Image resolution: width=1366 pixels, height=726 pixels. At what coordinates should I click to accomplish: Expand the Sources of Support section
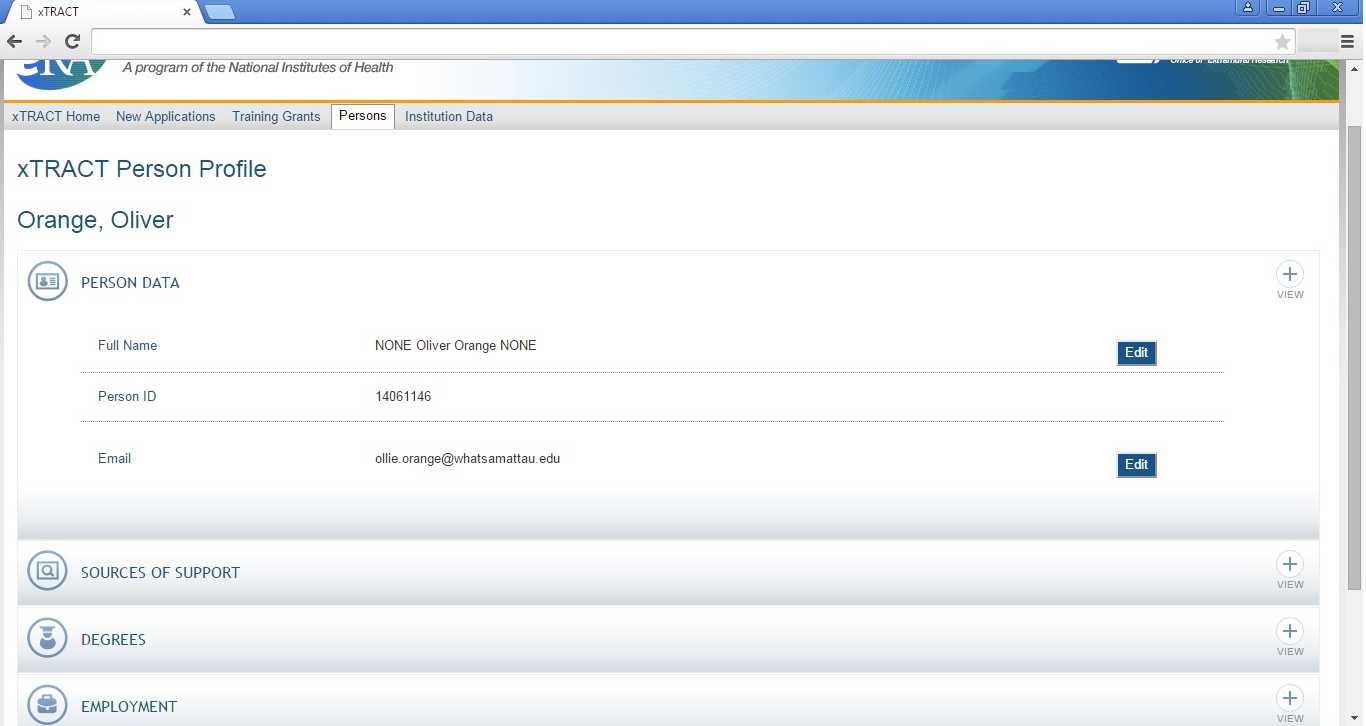click(1290, 564)
